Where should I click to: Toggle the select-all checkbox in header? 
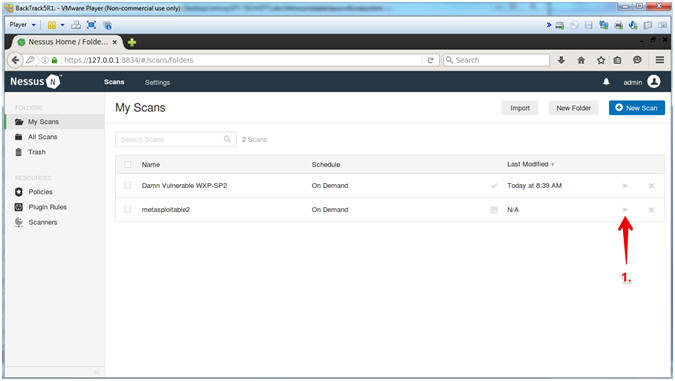point(127,164)
